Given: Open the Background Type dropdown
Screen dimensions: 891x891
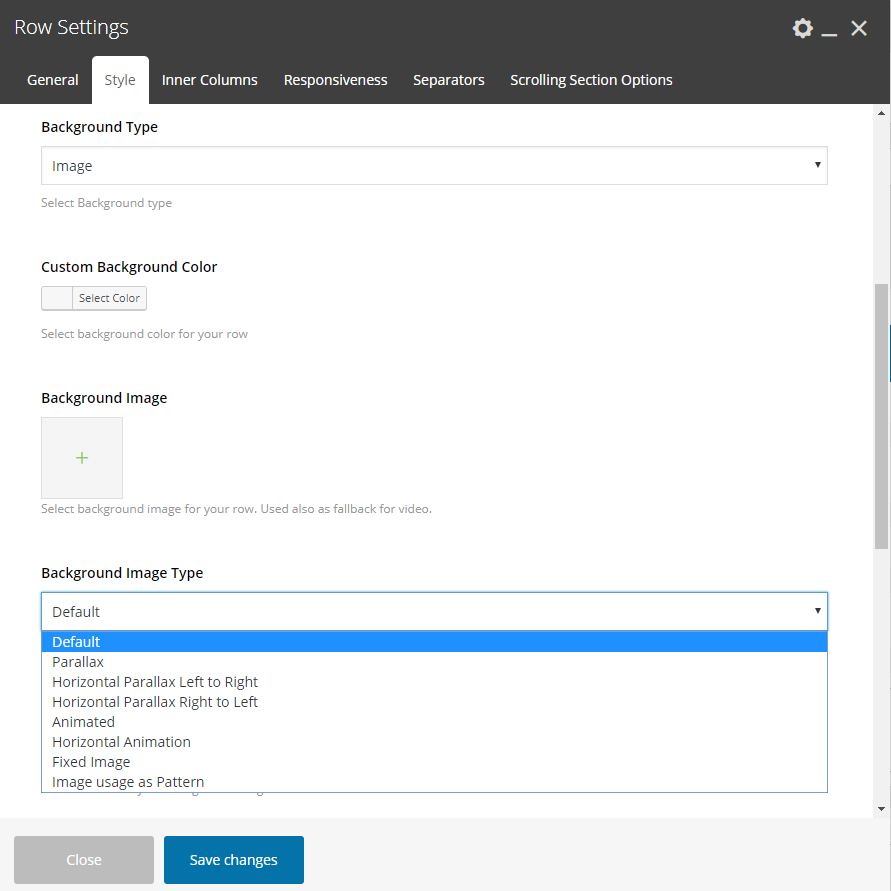Looking at the screenshot, I should (x=434, y=165).
